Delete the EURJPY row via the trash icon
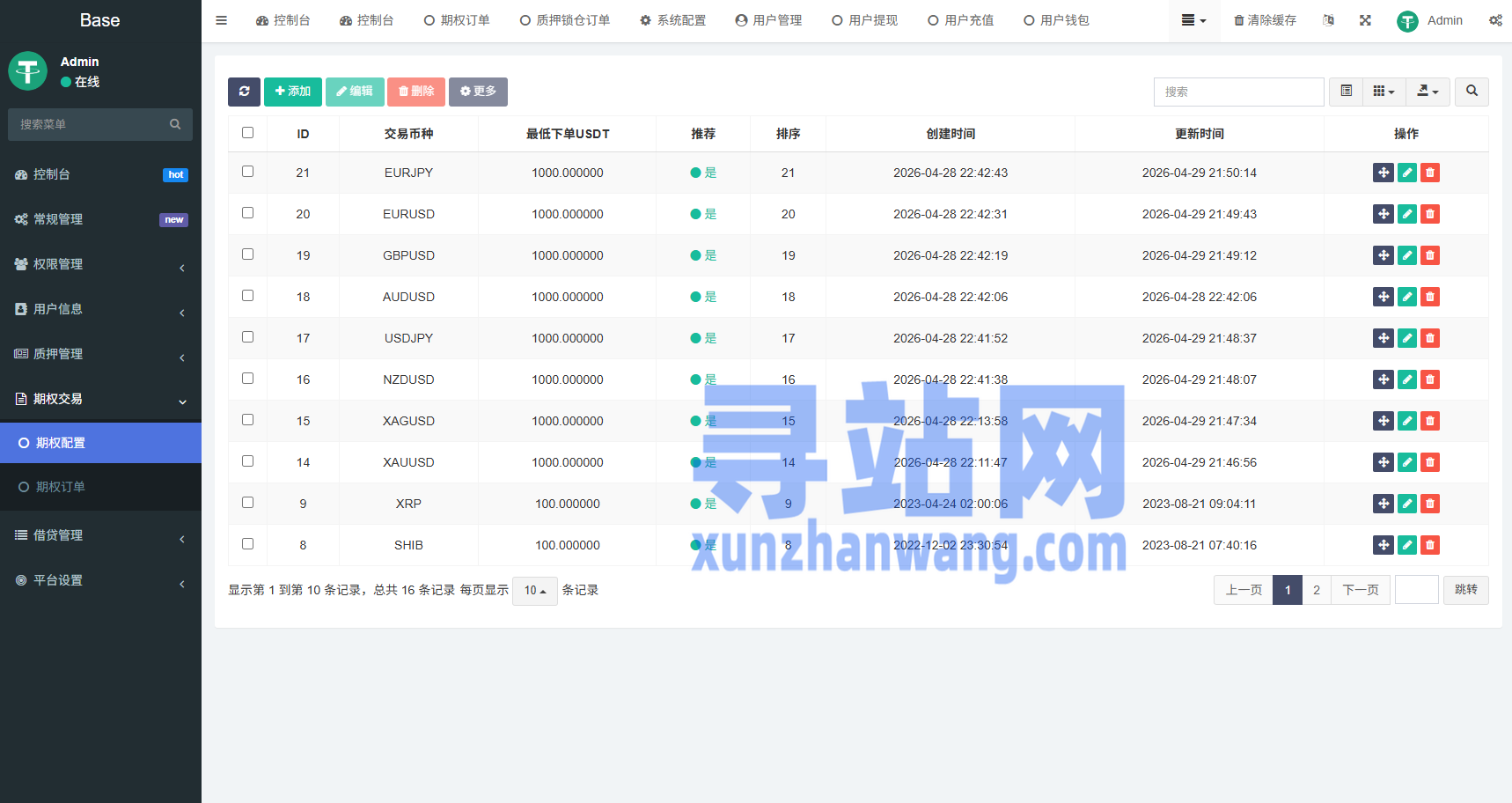Image resolution: width=1512 pixels, height=803 pixels. 1430,173
